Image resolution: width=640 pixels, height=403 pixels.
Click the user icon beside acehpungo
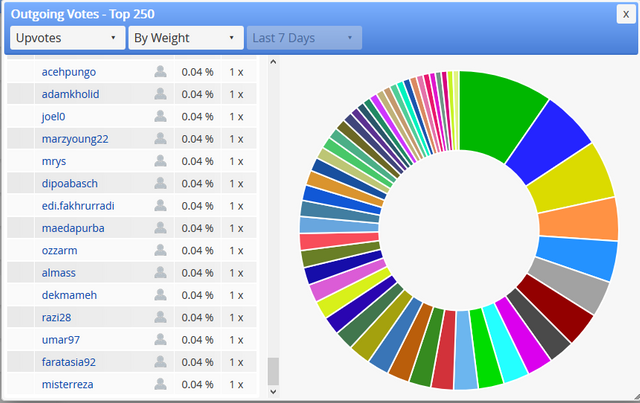160,71
